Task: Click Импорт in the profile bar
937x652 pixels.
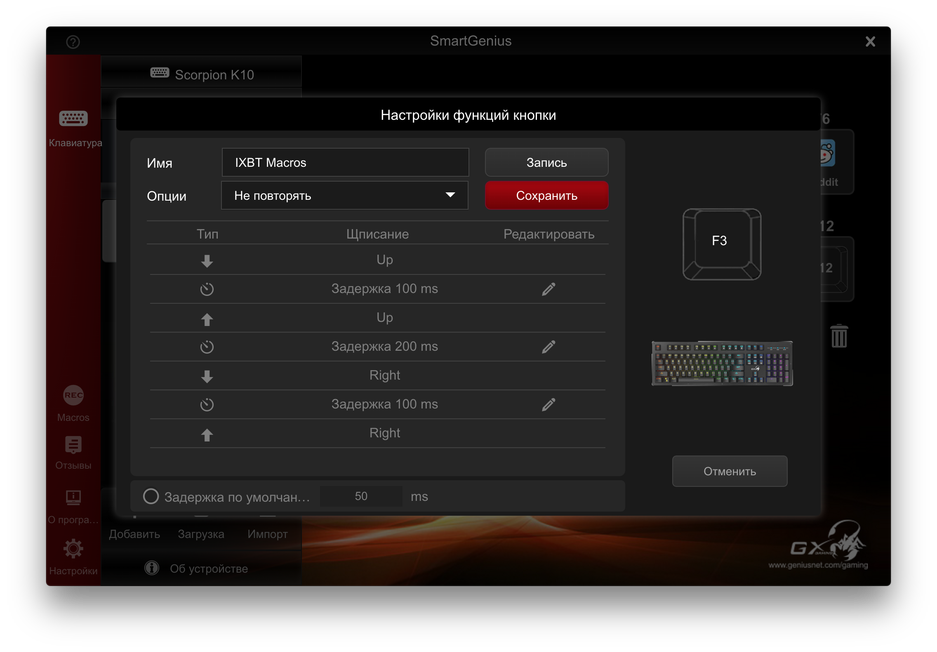Action: (267, 534)
